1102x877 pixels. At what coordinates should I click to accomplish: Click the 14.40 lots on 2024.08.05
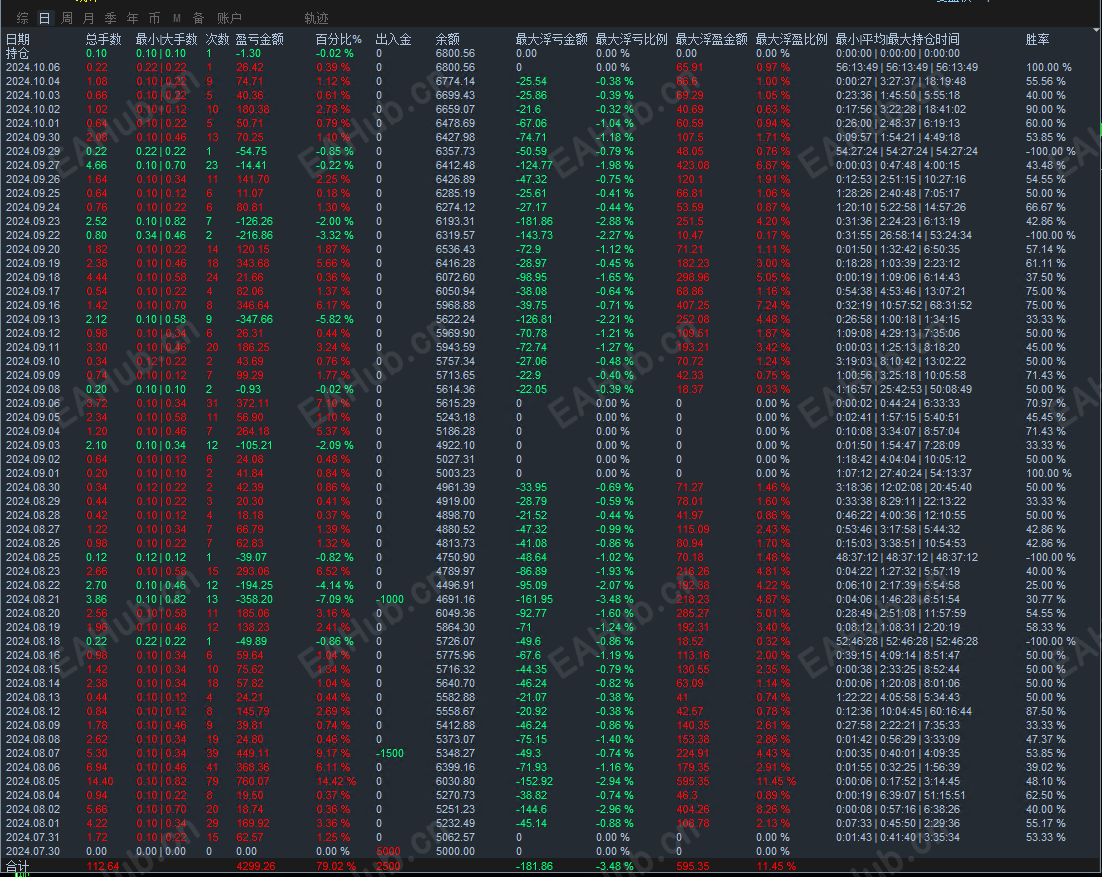pyautogui.click(x=100, y=781)
